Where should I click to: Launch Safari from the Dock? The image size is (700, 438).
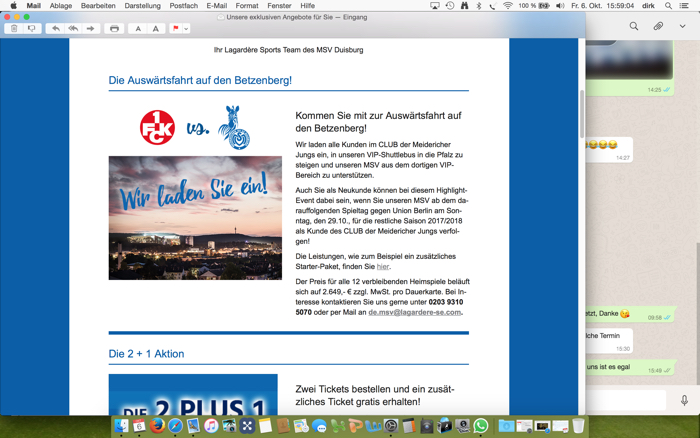[x=175, y=426]
